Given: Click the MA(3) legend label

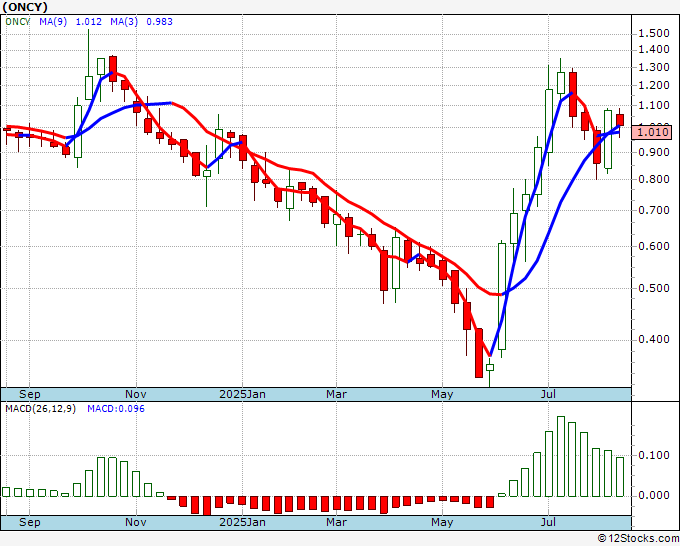Looking at the screenshot, I should (x=124, y=22).
